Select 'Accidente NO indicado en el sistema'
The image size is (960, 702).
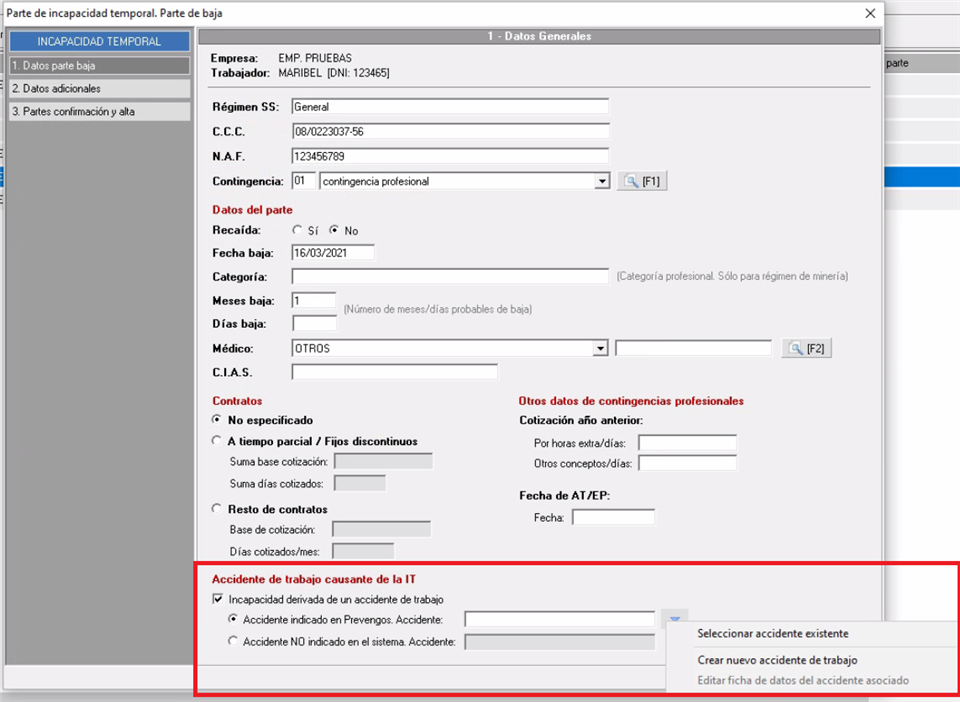coord(234,641)
